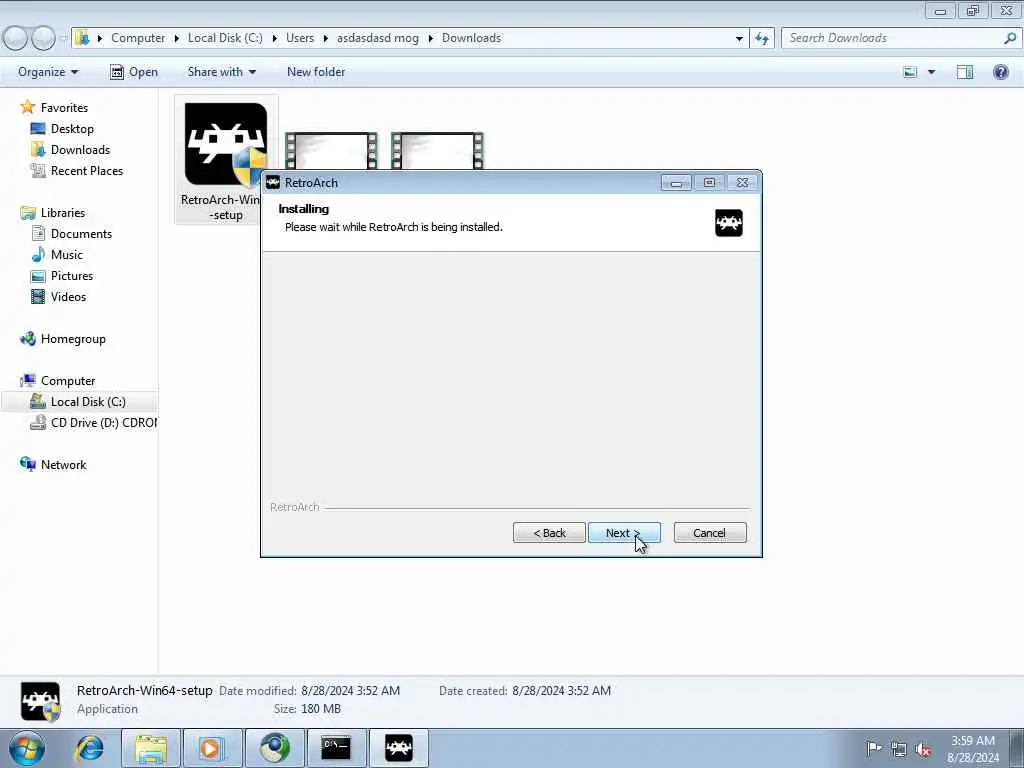
Task: Select Network in the navigation pane
Action: [63, 464]
